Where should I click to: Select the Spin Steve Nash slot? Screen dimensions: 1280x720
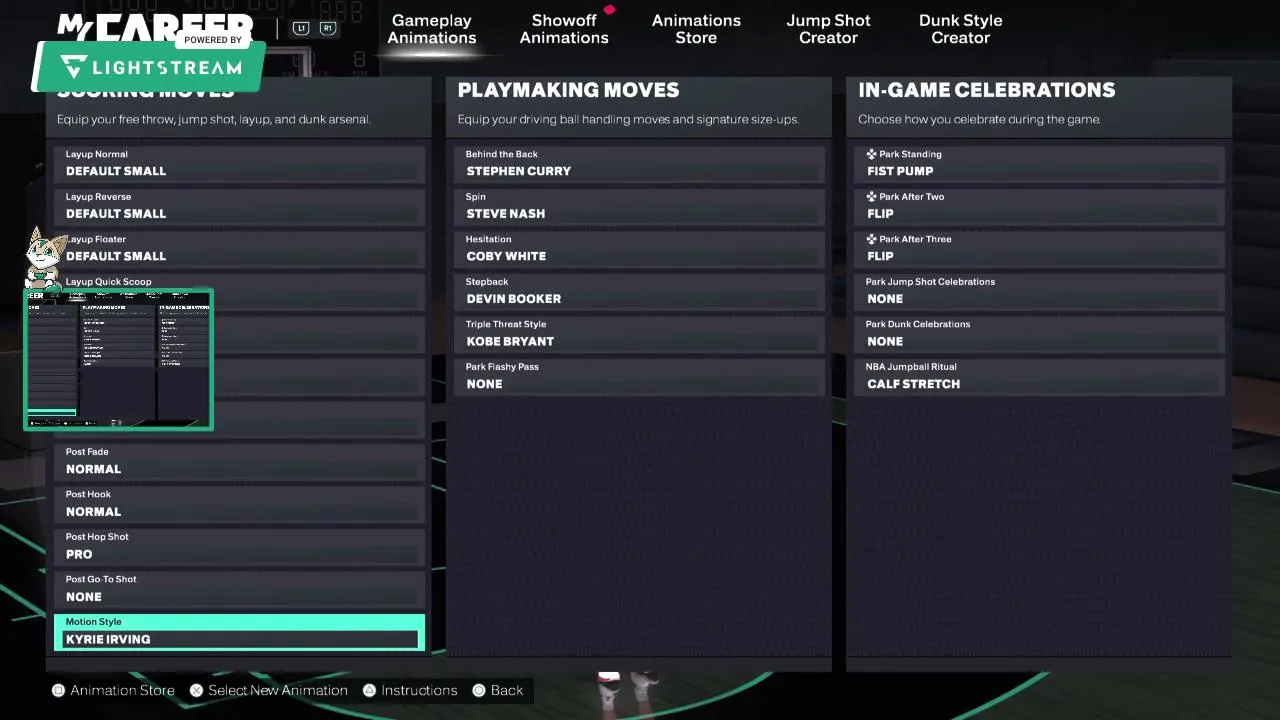pos(640,206)
